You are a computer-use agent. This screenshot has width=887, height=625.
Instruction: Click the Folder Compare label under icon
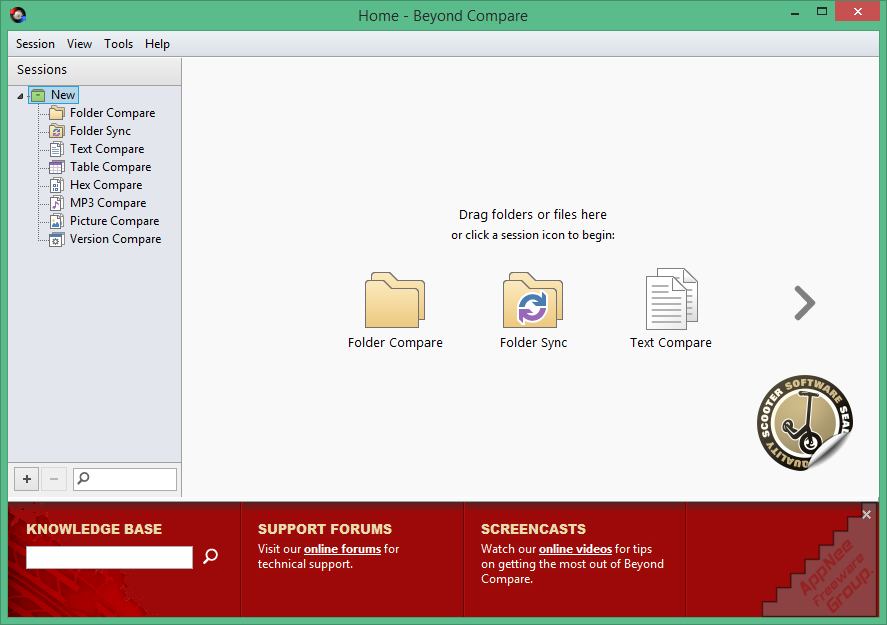(395, 343)
